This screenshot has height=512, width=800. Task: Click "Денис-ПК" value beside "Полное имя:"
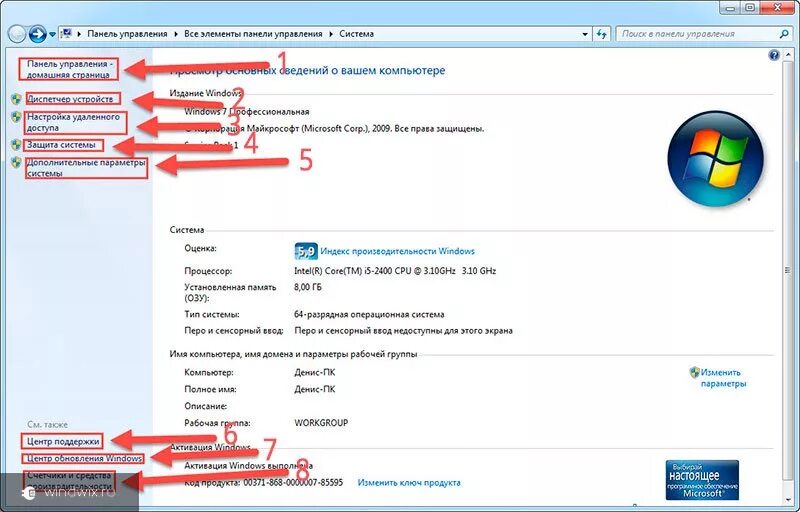pyautogui.click(x=315, y=389)
